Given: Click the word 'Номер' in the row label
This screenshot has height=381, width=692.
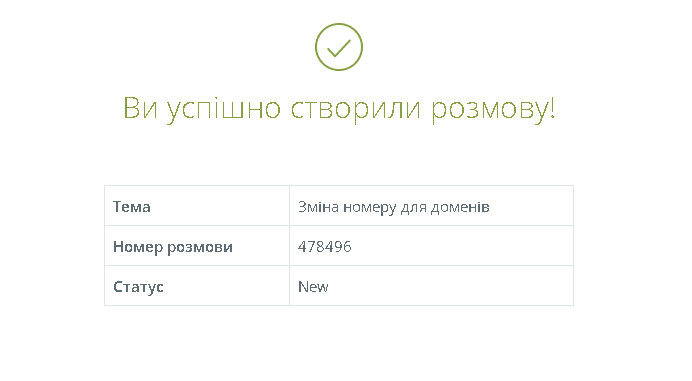Looking at the screenshot, I should point(138,247).
